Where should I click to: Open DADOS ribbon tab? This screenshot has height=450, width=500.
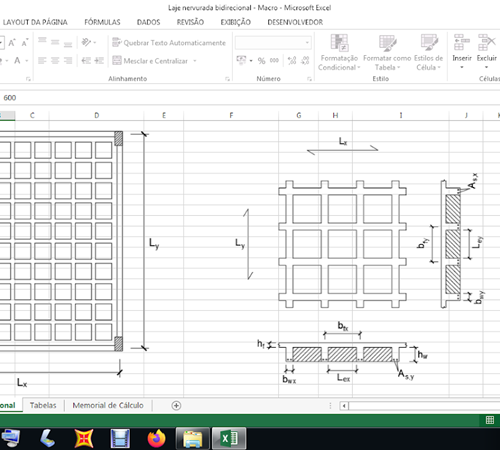coord(148,22)
